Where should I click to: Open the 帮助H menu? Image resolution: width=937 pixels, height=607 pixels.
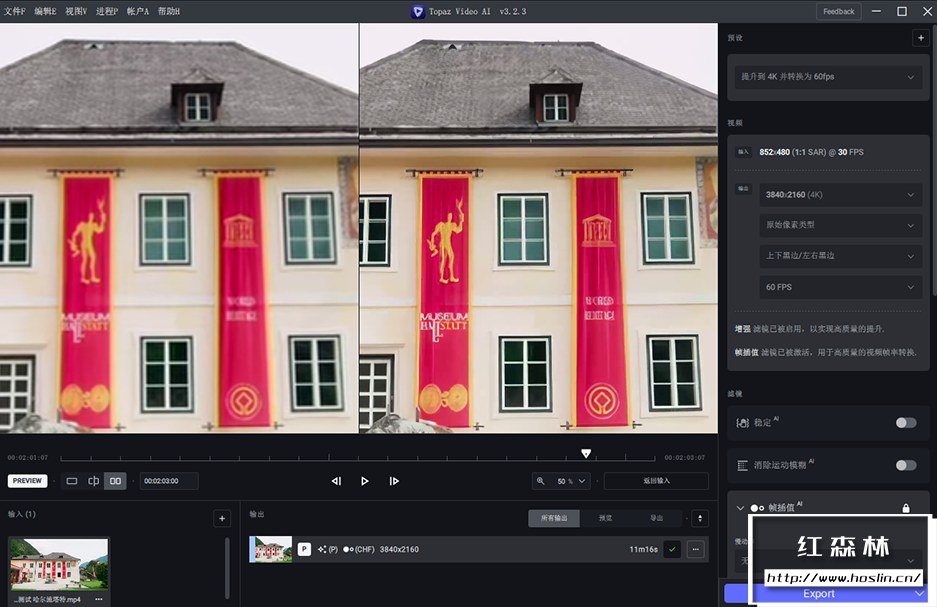(169, 11)
